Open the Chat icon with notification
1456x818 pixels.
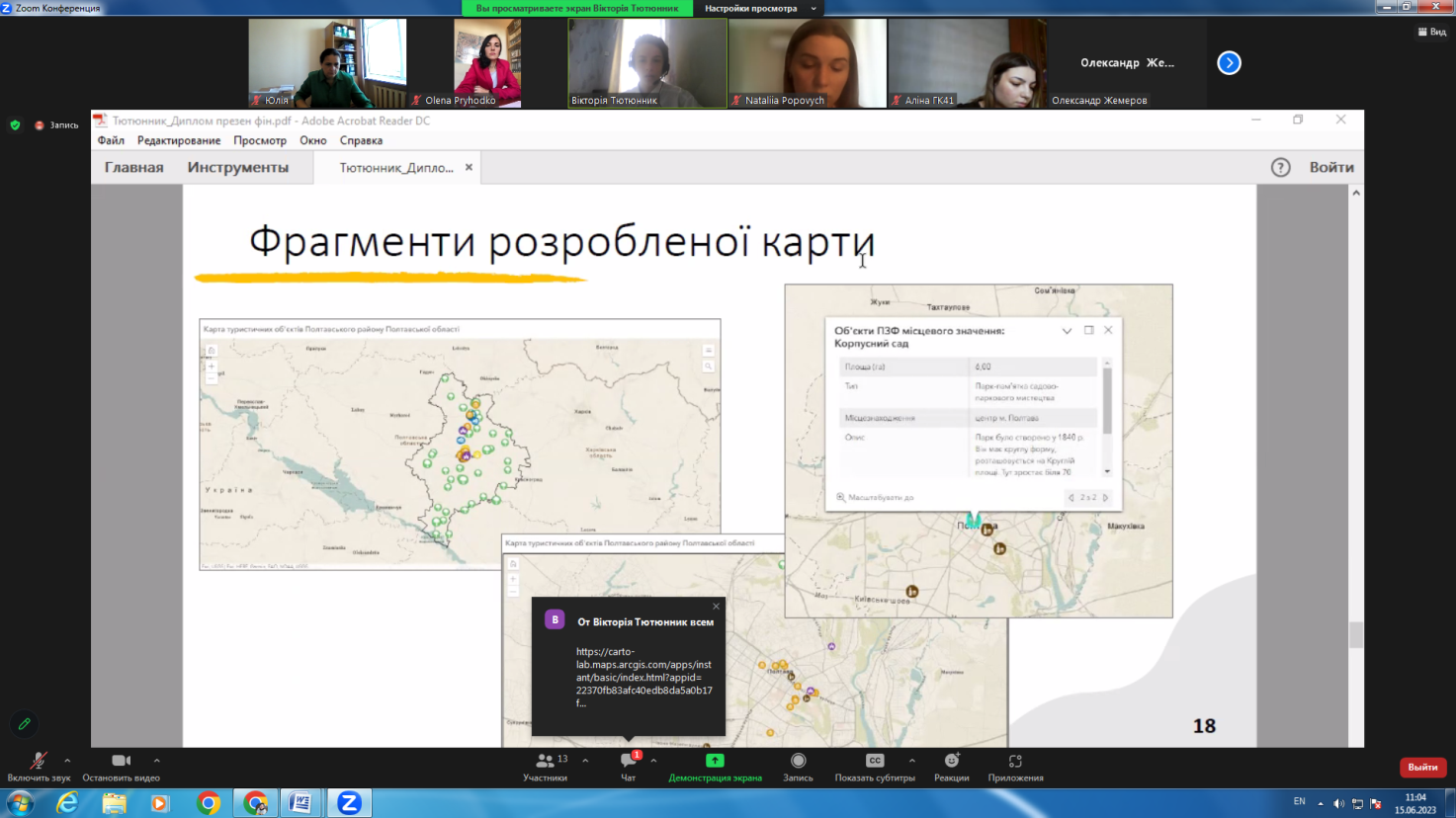click(x=628, y=762)
